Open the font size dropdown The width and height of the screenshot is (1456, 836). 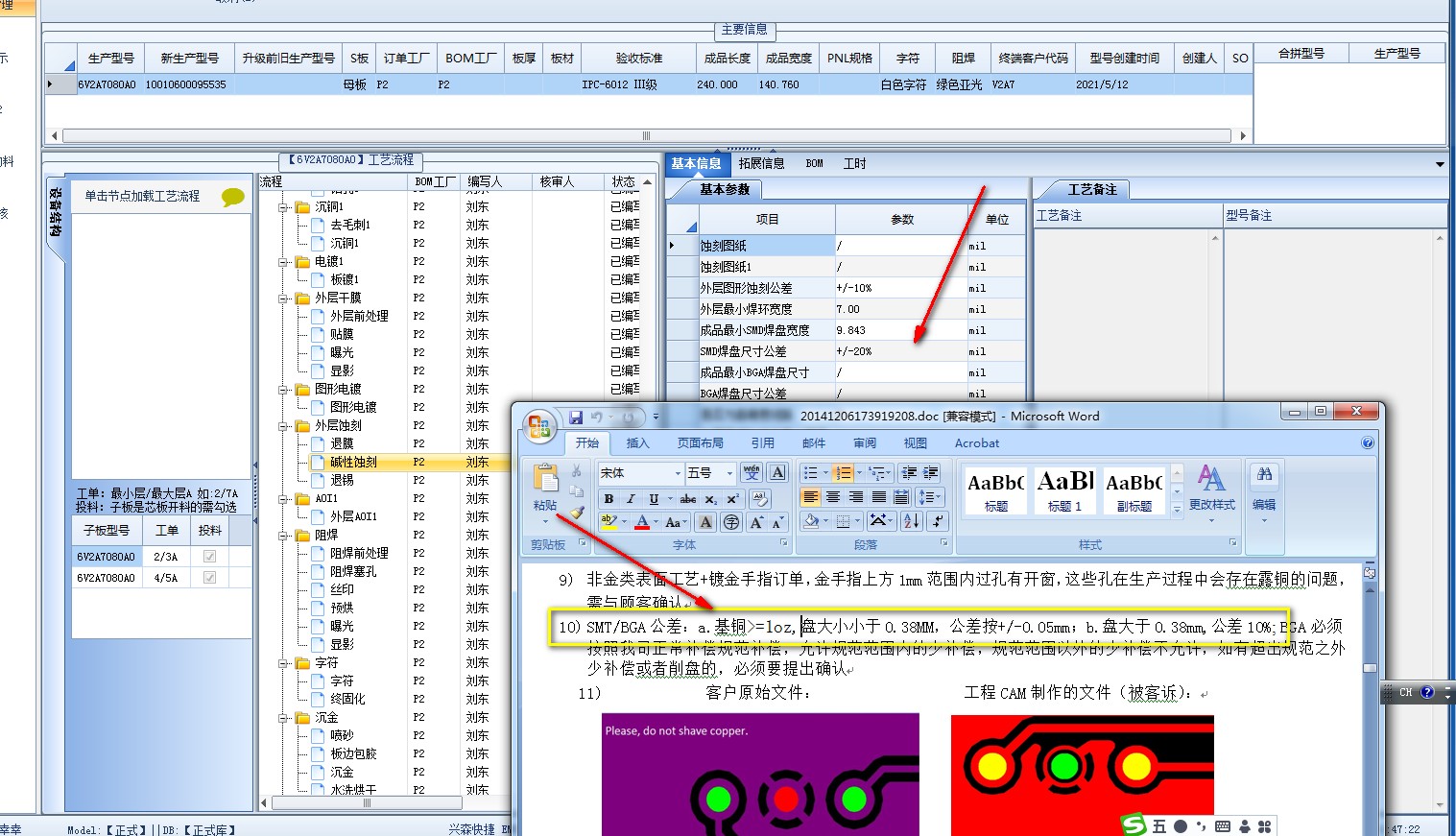pyautogui.click(x=730, y=473)
